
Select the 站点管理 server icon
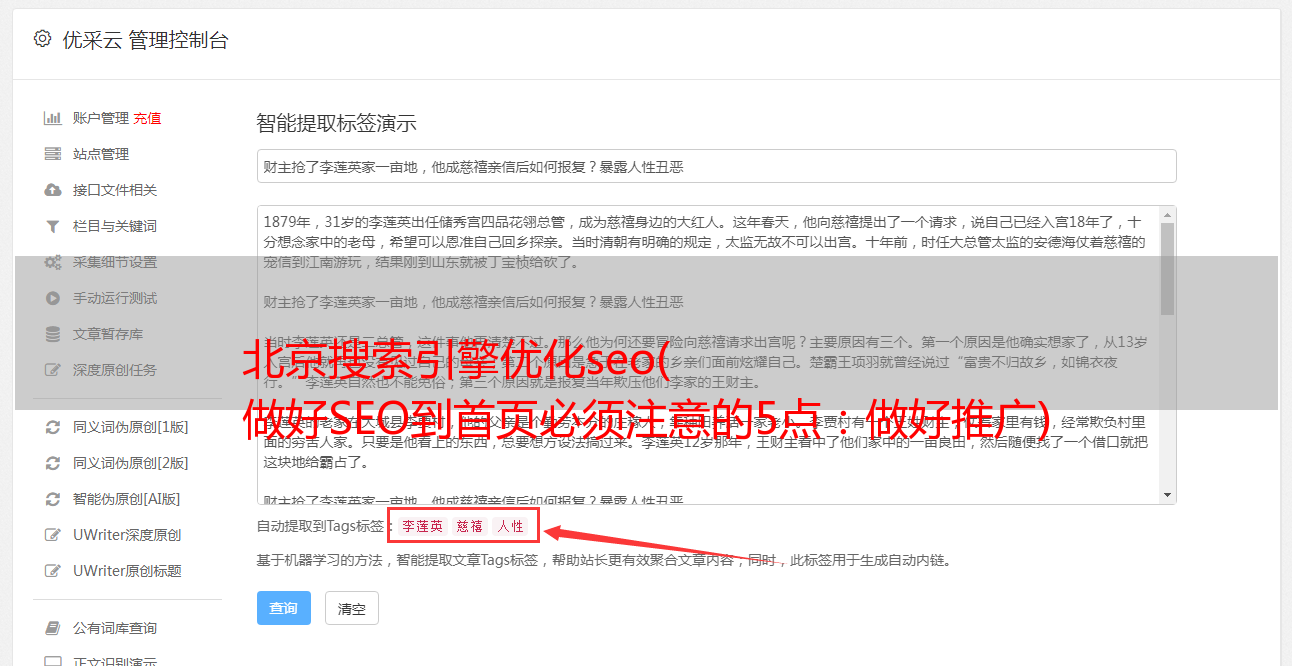click(53, 154)
